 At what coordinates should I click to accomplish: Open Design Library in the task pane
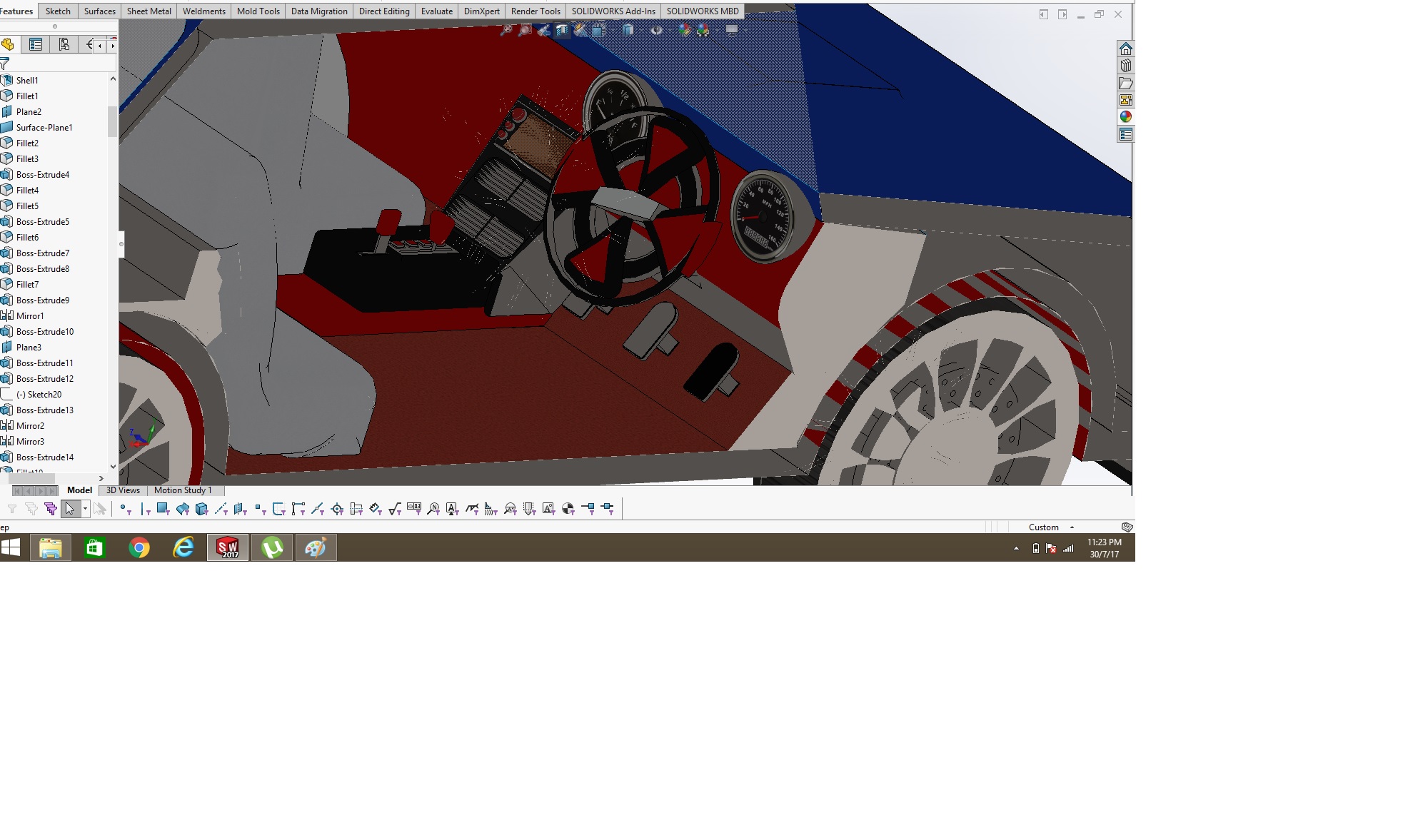click(x=1126, y=66)
